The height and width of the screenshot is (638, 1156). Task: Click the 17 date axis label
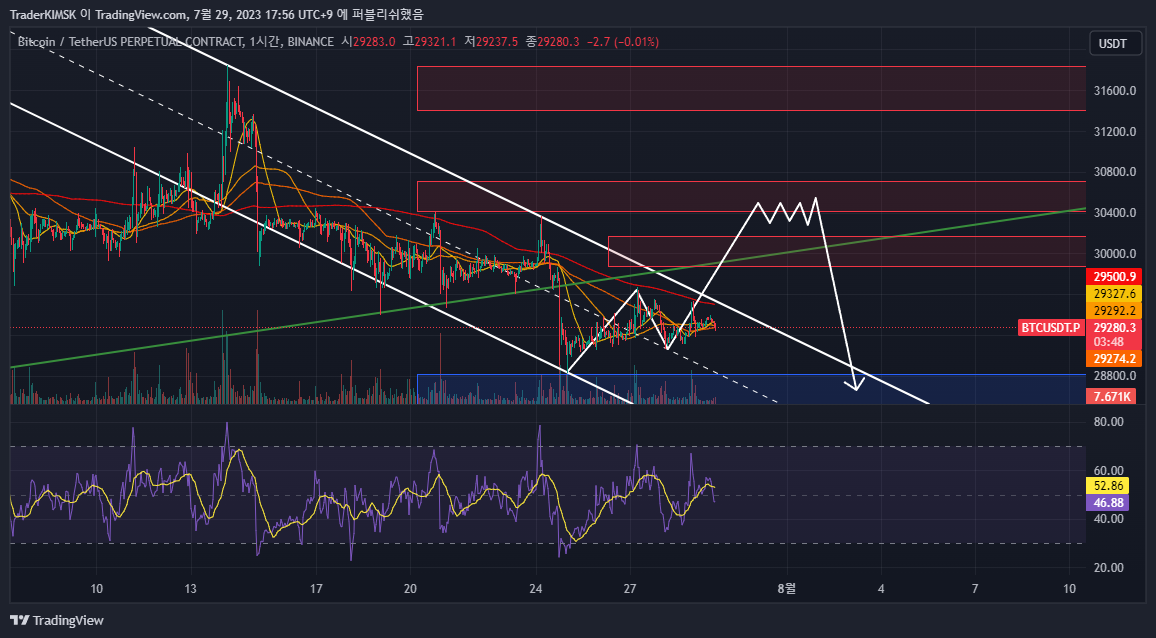click(x=316, y=589)
